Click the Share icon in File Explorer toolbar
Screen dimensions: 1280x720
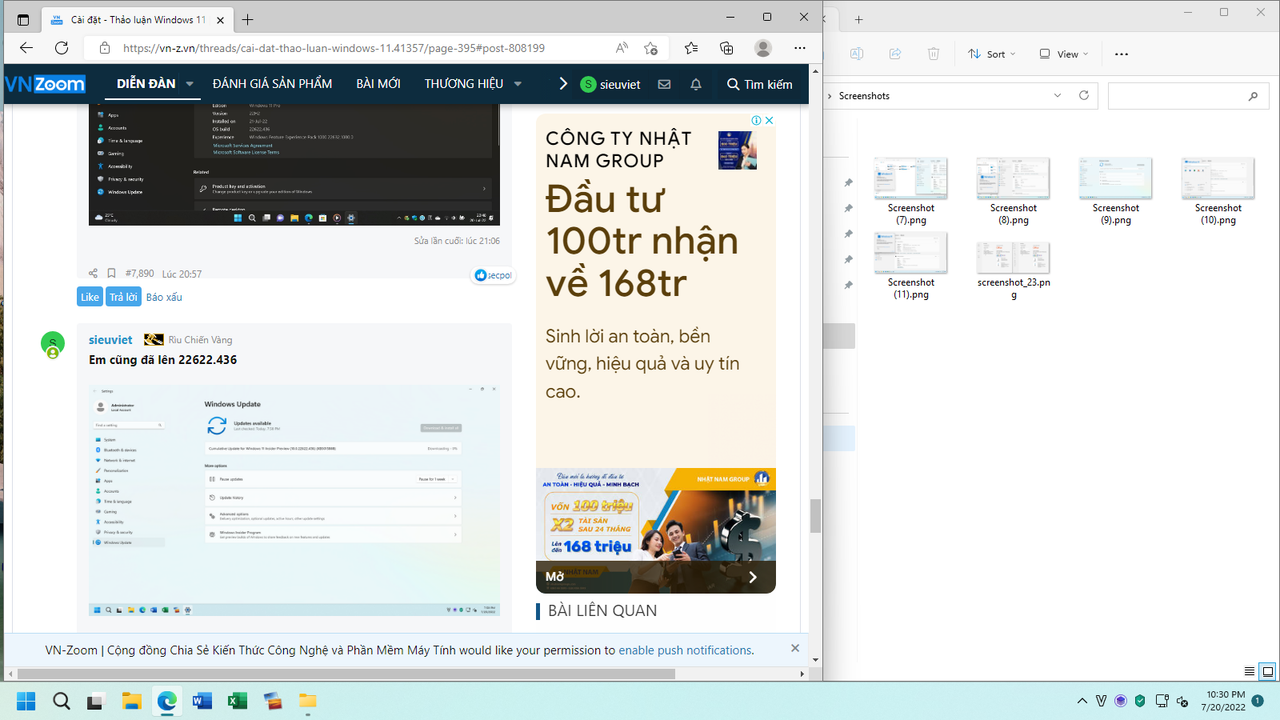895,54
